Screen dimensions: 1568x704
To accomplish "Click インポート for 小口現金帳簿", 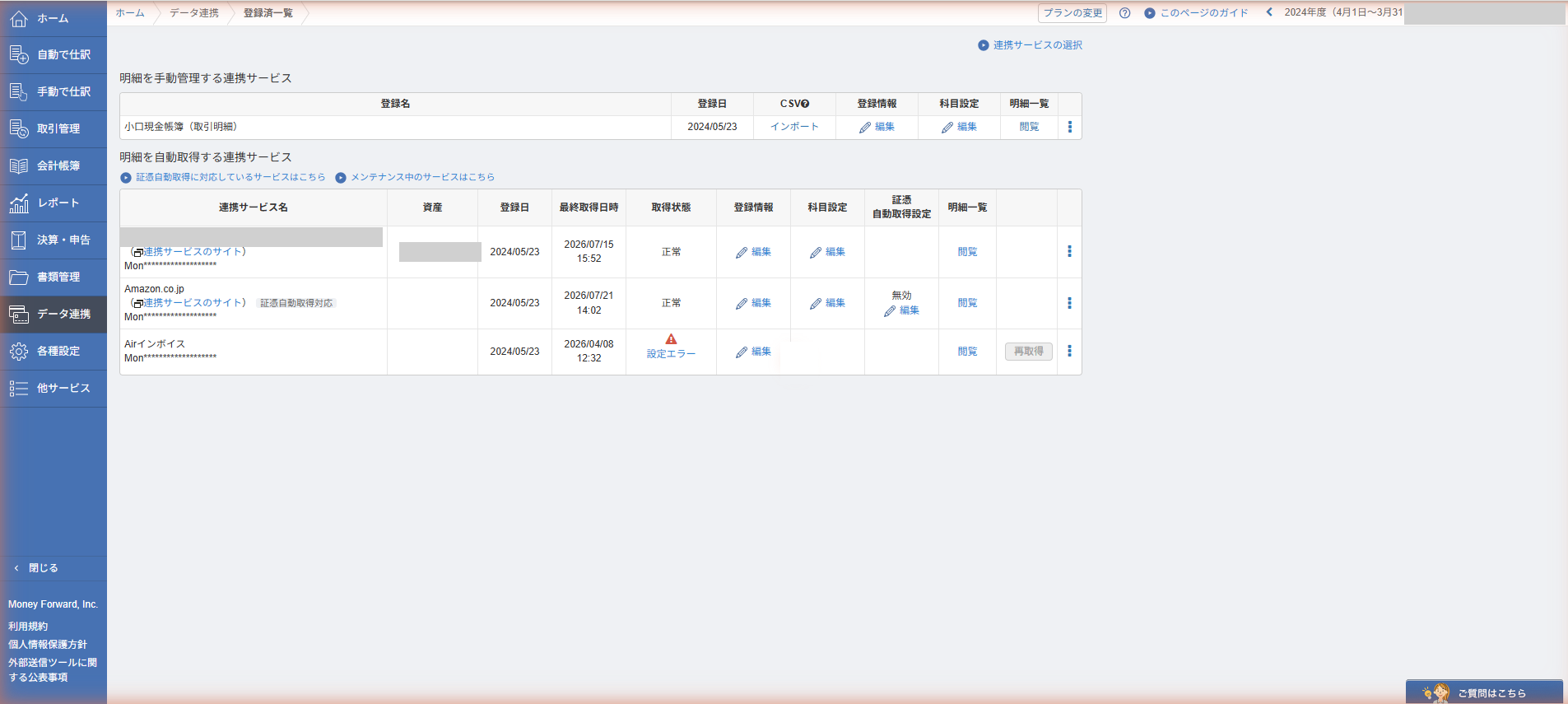I will pos(794,127).
